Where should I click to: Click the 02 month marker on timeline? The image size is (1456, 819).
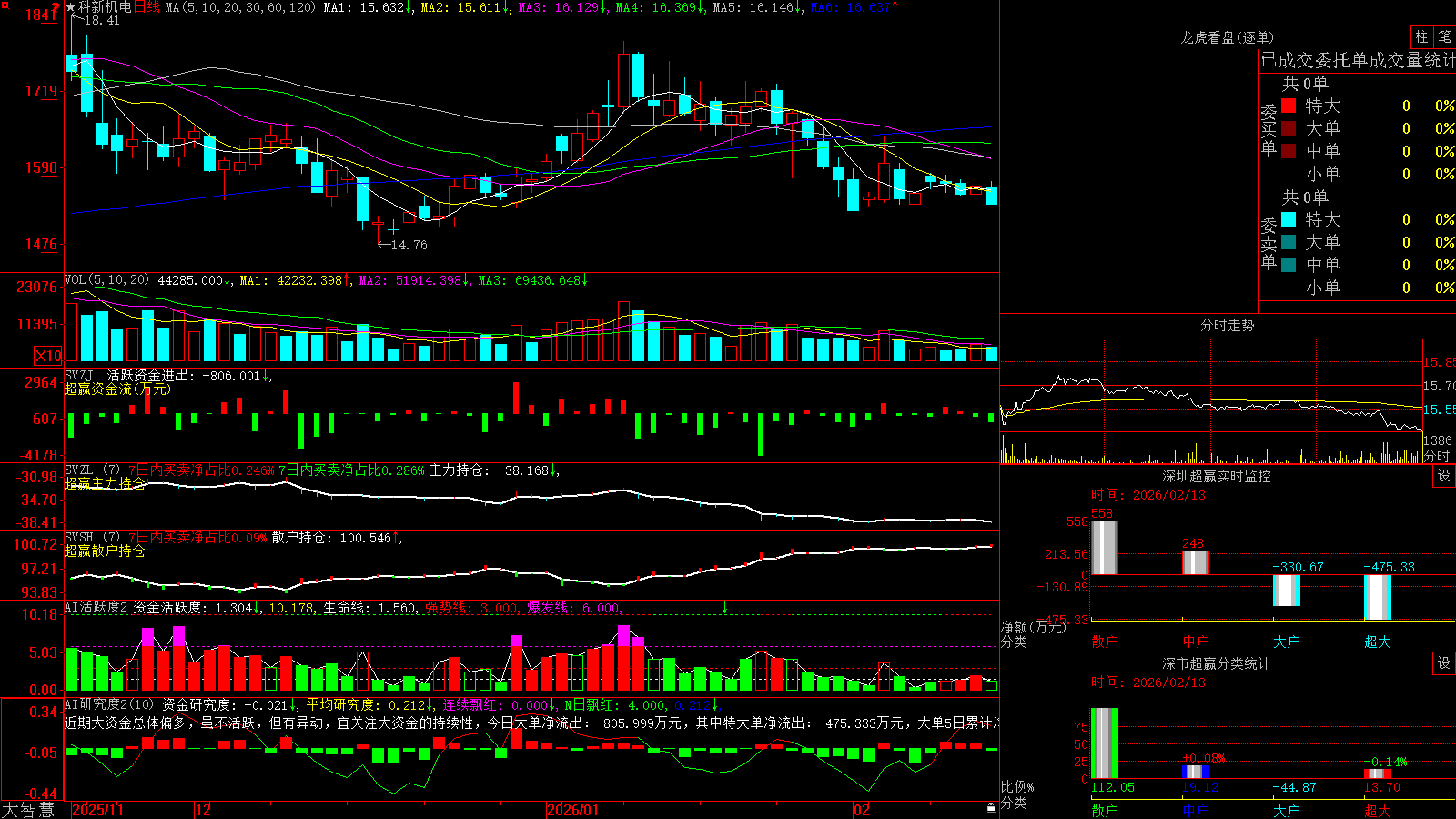click(x=862, y=810)
